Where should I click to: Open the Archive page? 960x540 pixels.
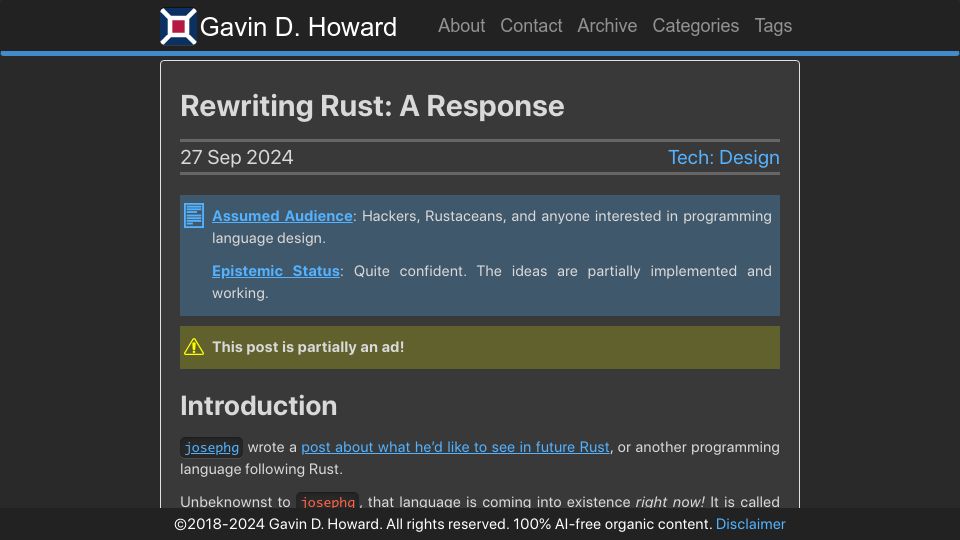coord(607,26)
